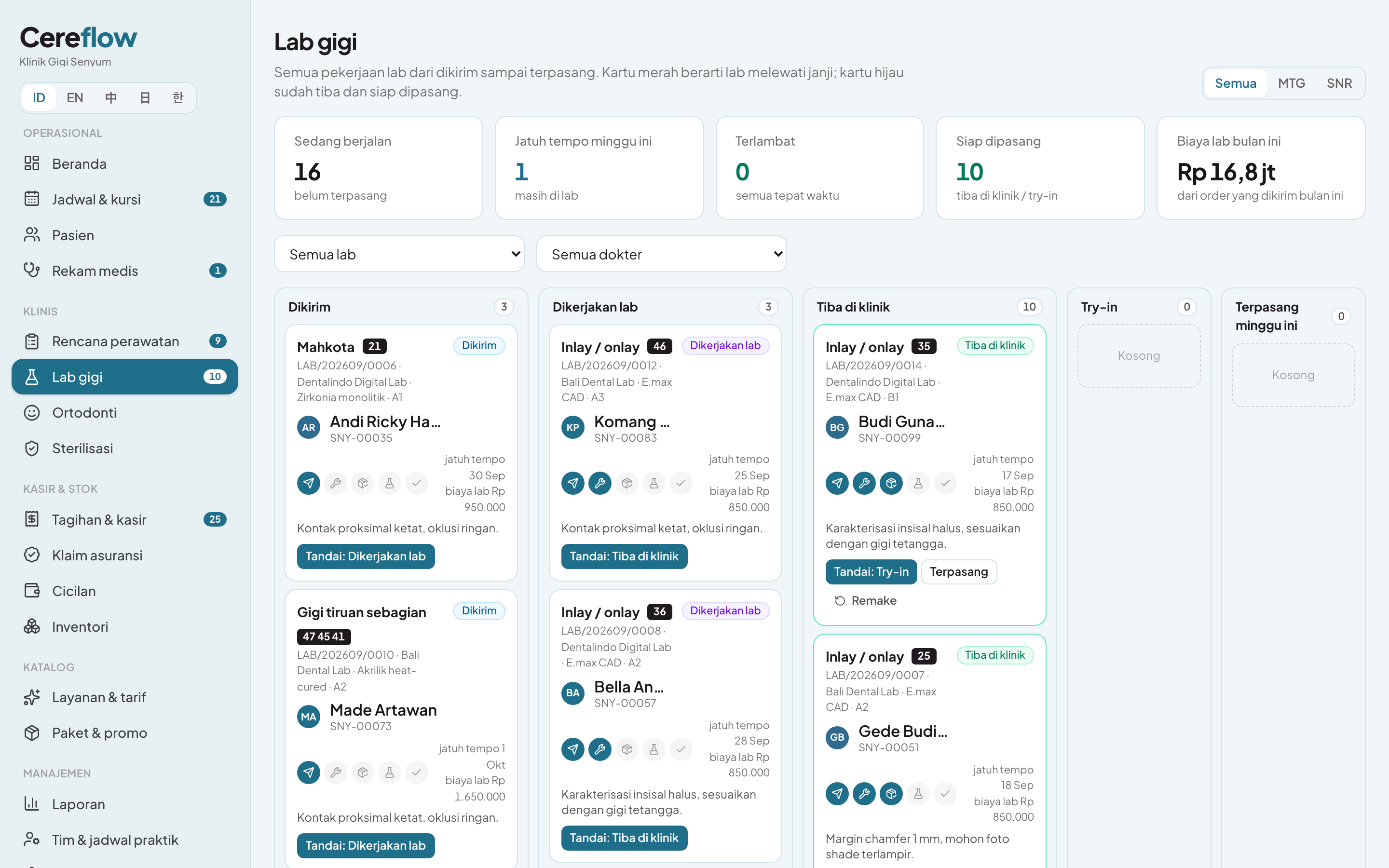Click the box arrival stage icon on Gede Budi card
1389x868 pixels.
[x=891, y=793]
